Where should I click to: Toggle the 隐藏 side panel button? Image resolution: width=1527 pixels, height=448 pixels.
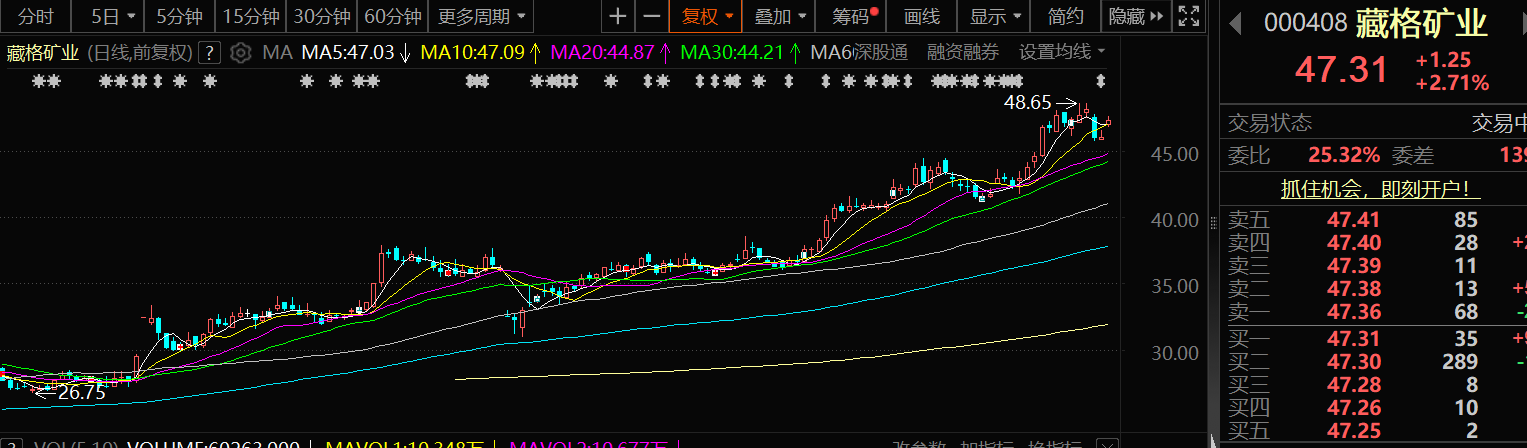coord(1136,16)
